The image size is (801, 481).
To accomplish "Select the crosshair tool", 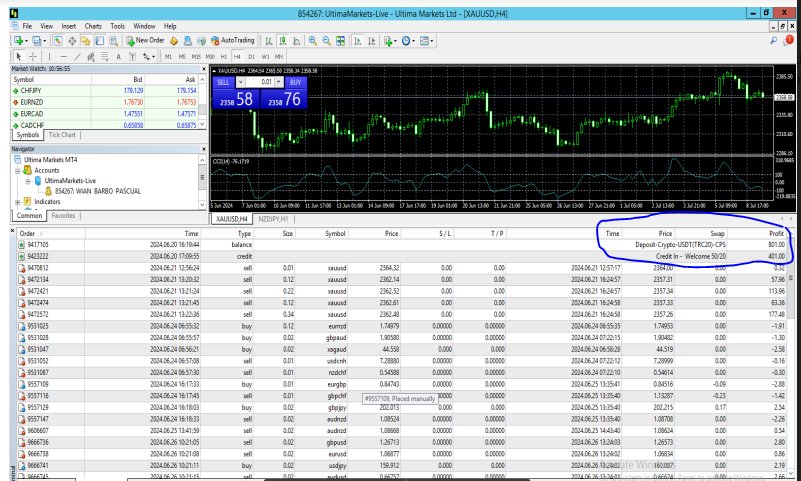I will coord(33,57).
